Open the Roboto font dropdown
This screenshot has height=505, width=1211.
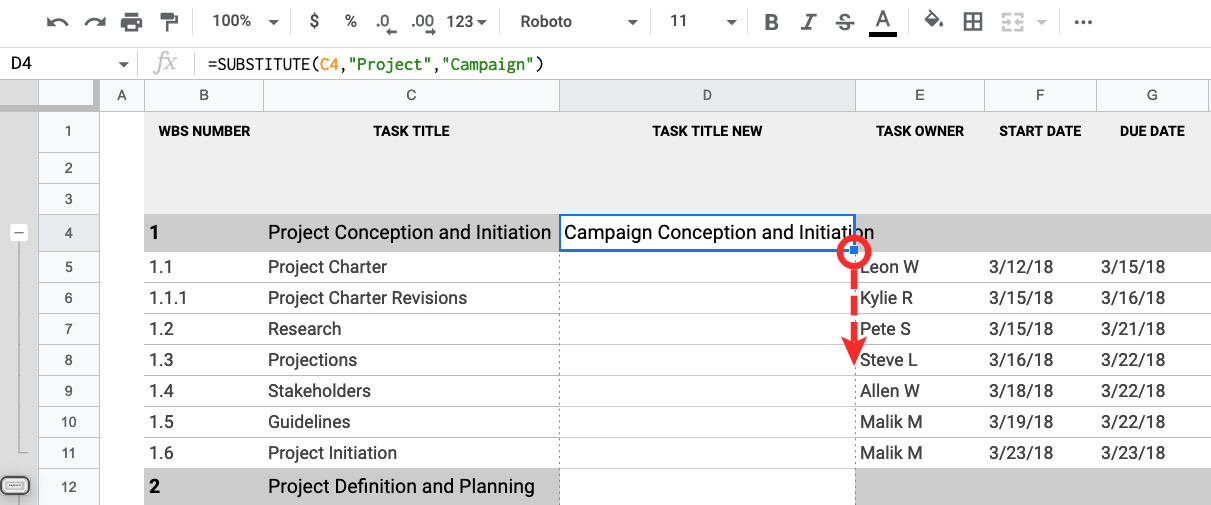click(579, 21)
